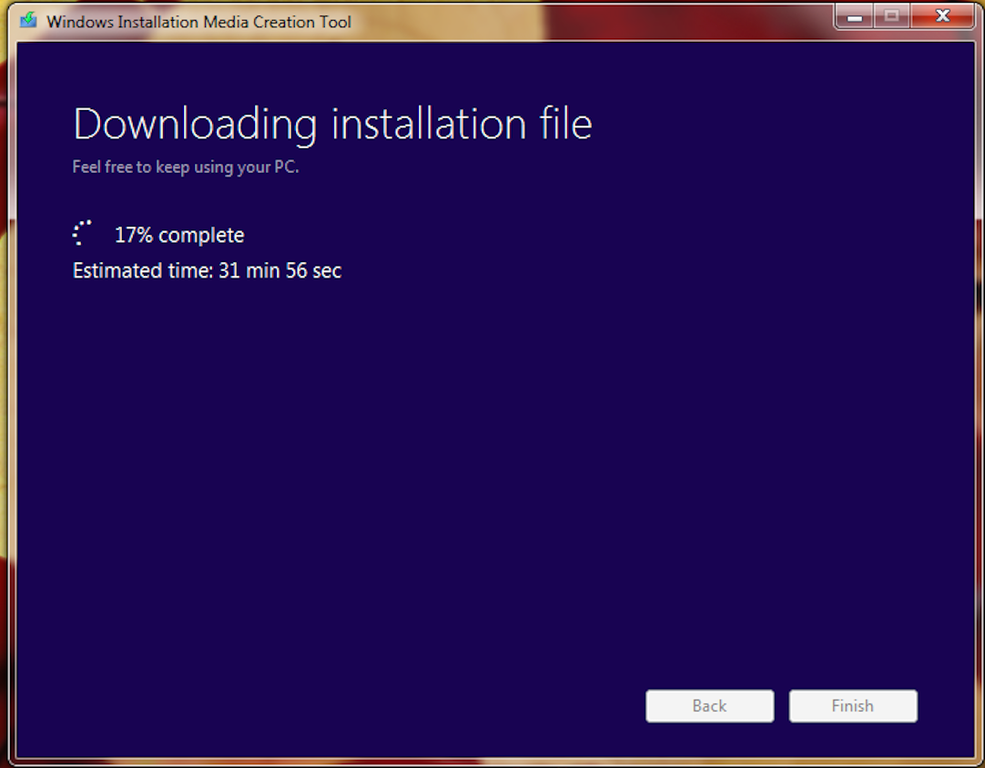This screenshot has height=768, width=985.
Task: Click 'Feel free to keep using your PC.' text
Action: pyautogui.click(x=185, y=167)
